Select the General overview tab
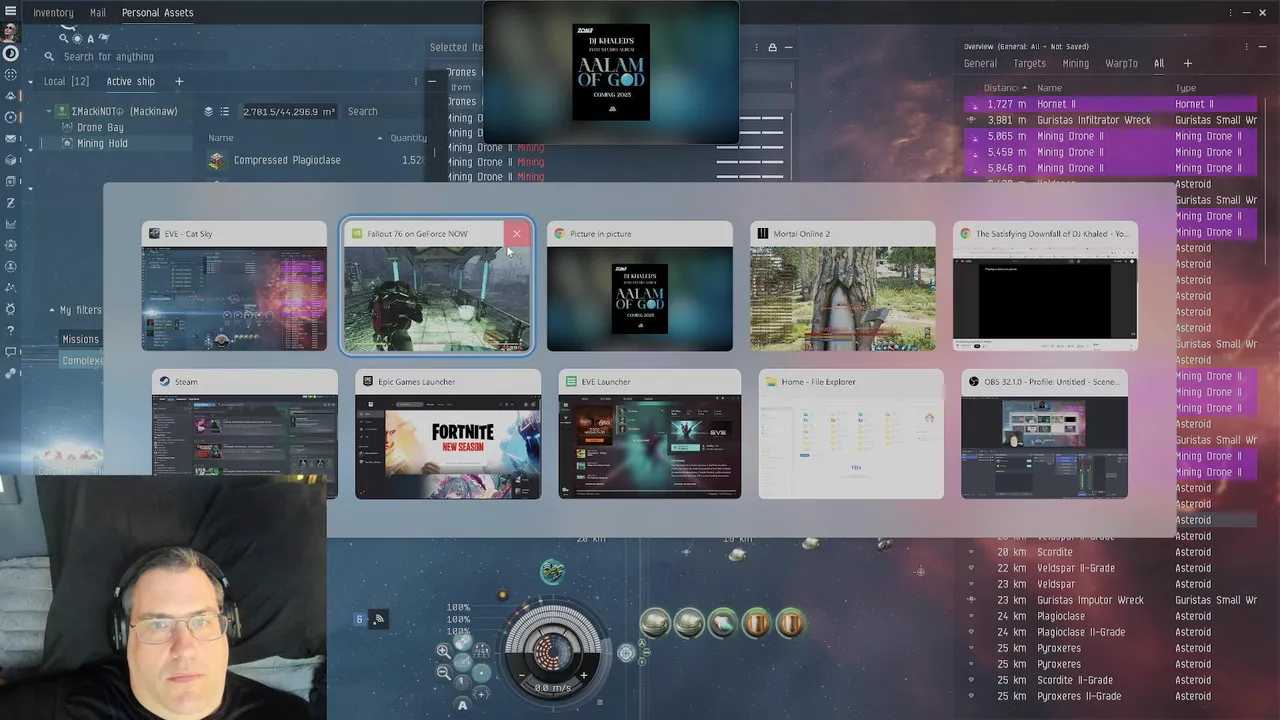This screenshot has height=720, width=1280. (x=980, y=63)
